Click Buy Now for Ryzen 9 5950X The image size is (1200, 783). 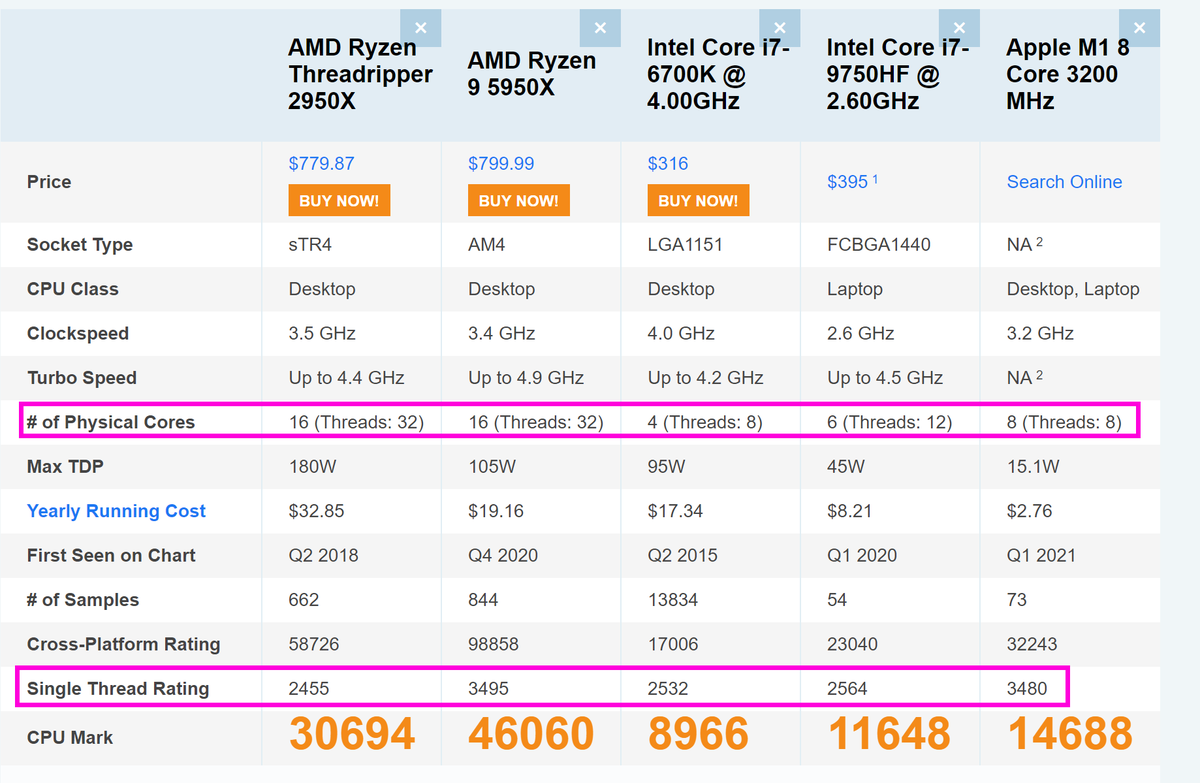click(518, 200)
